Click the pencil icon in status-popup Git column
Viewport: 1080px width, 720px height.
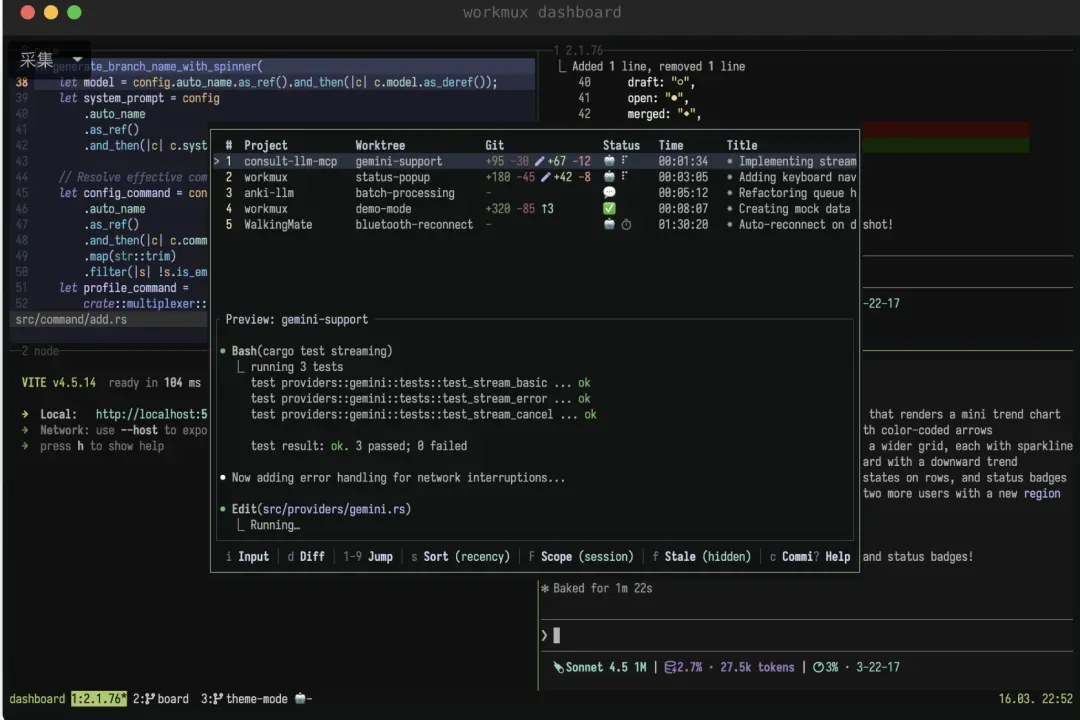(x=546, y=177)
